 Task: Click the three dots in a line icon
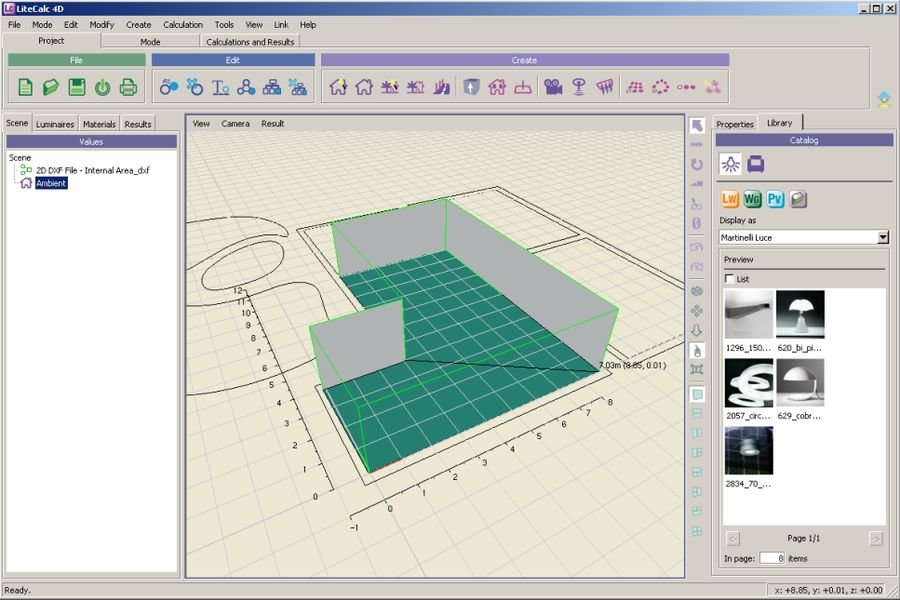click(686, 87)
